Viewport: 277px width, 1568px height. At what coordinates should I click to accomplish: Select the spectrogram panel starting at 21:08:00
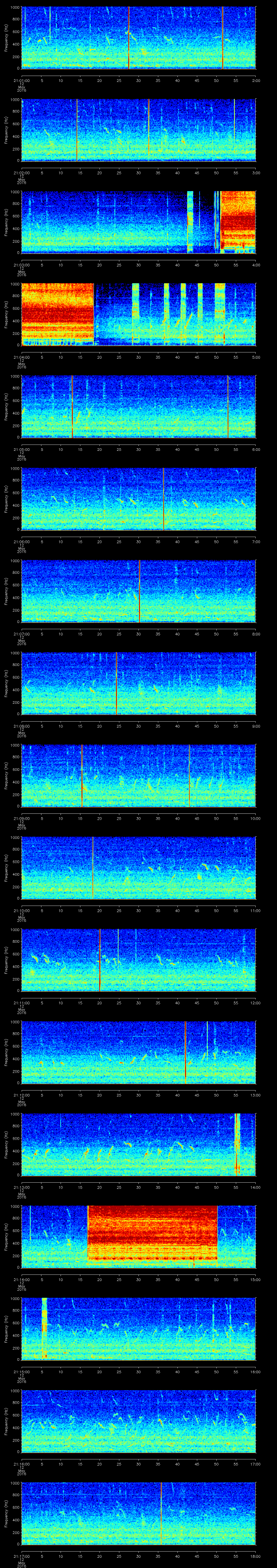(139, 683)
